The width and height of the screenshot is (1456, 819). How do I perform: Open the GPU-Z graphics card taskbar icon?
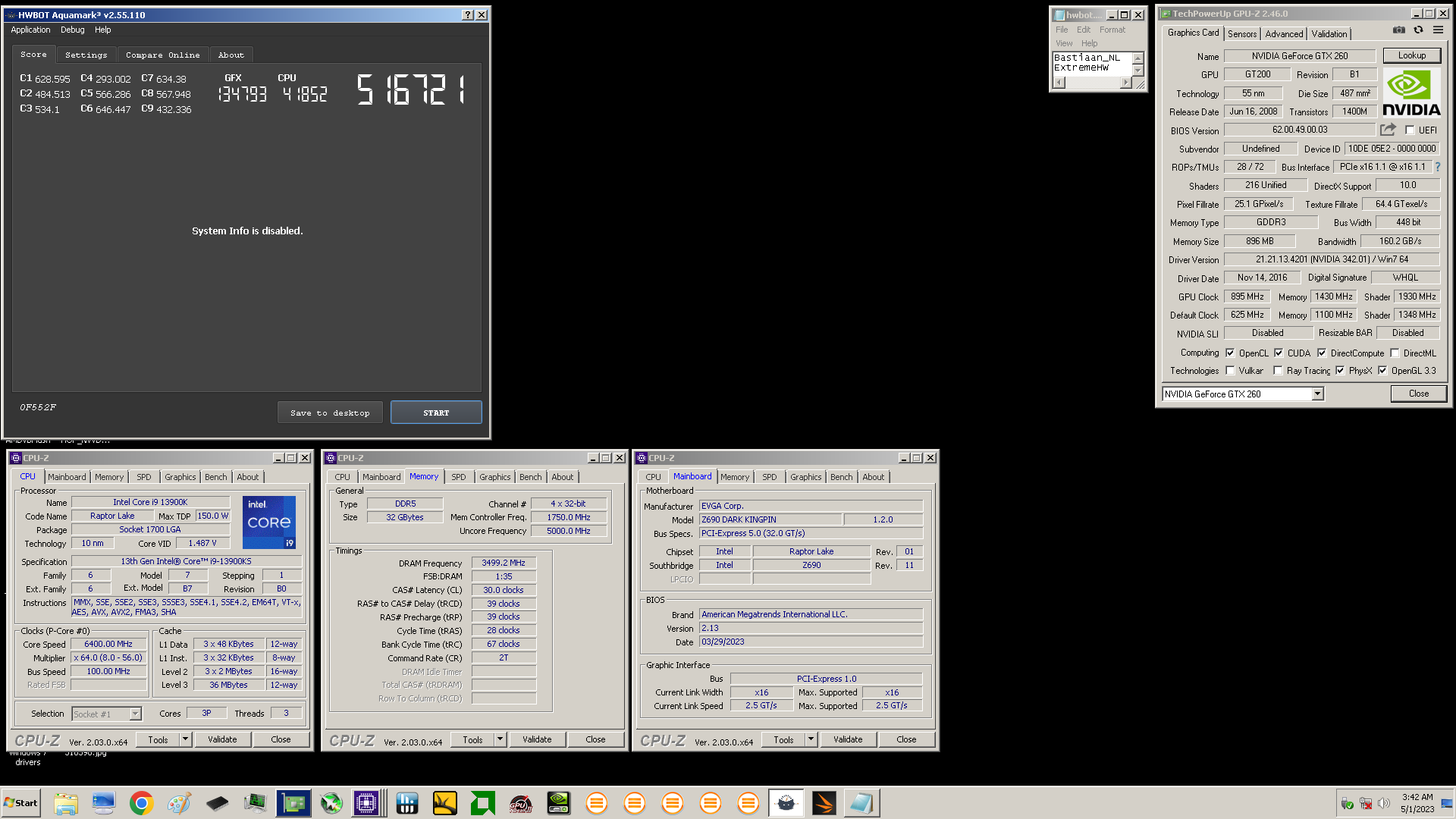293,803
